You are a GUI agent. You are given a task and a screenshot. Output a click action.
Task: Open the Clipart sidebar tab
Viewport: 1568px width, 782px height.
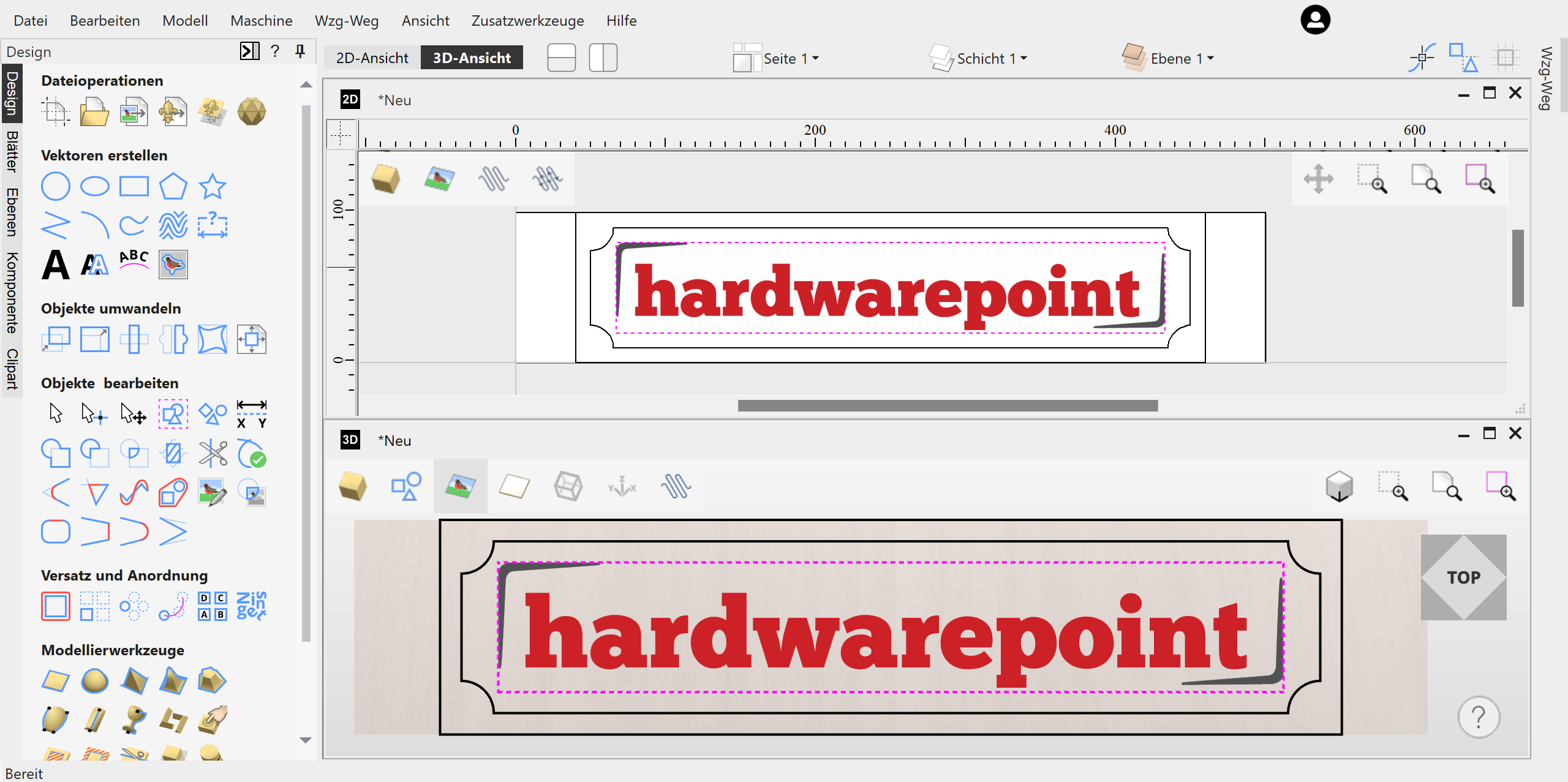pos(12,369)
